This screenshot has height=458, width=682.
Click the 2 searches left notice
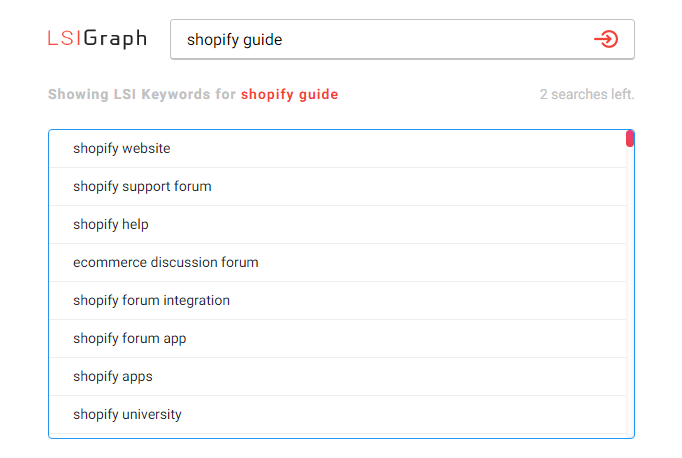click(x=587, y=94)
